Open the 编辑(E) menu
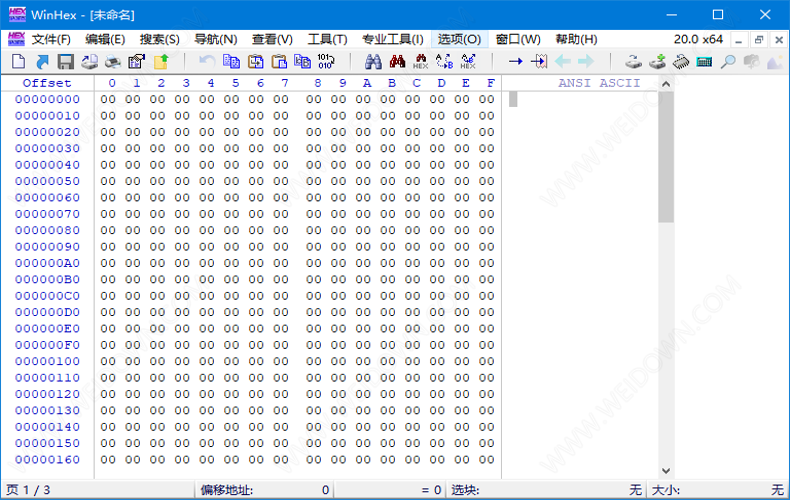Viewport: 790px width, 500px height. 105,39
